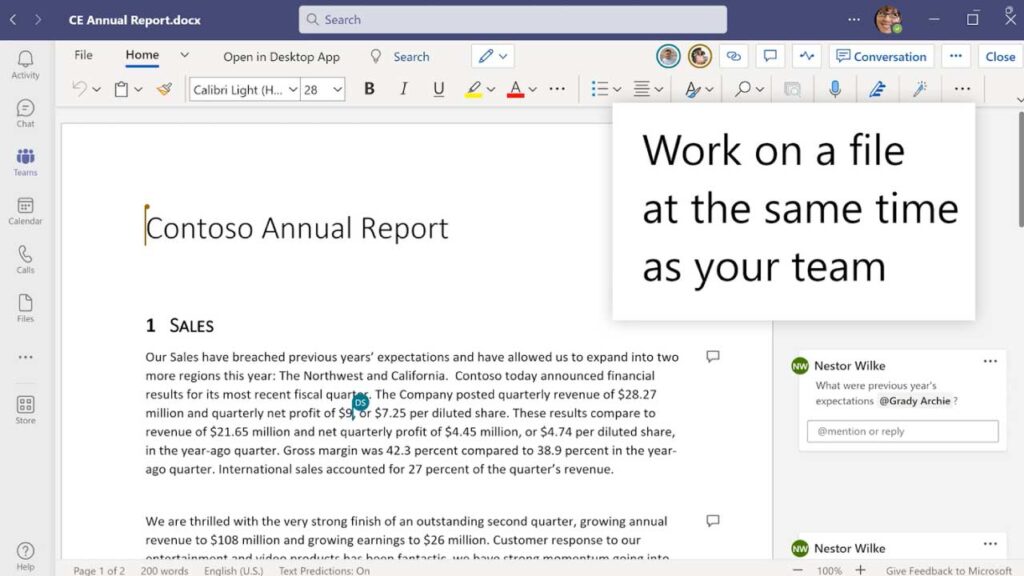Apply yellow text highlight color
This screenshot has height=576, width=1024.
(473, 89)
